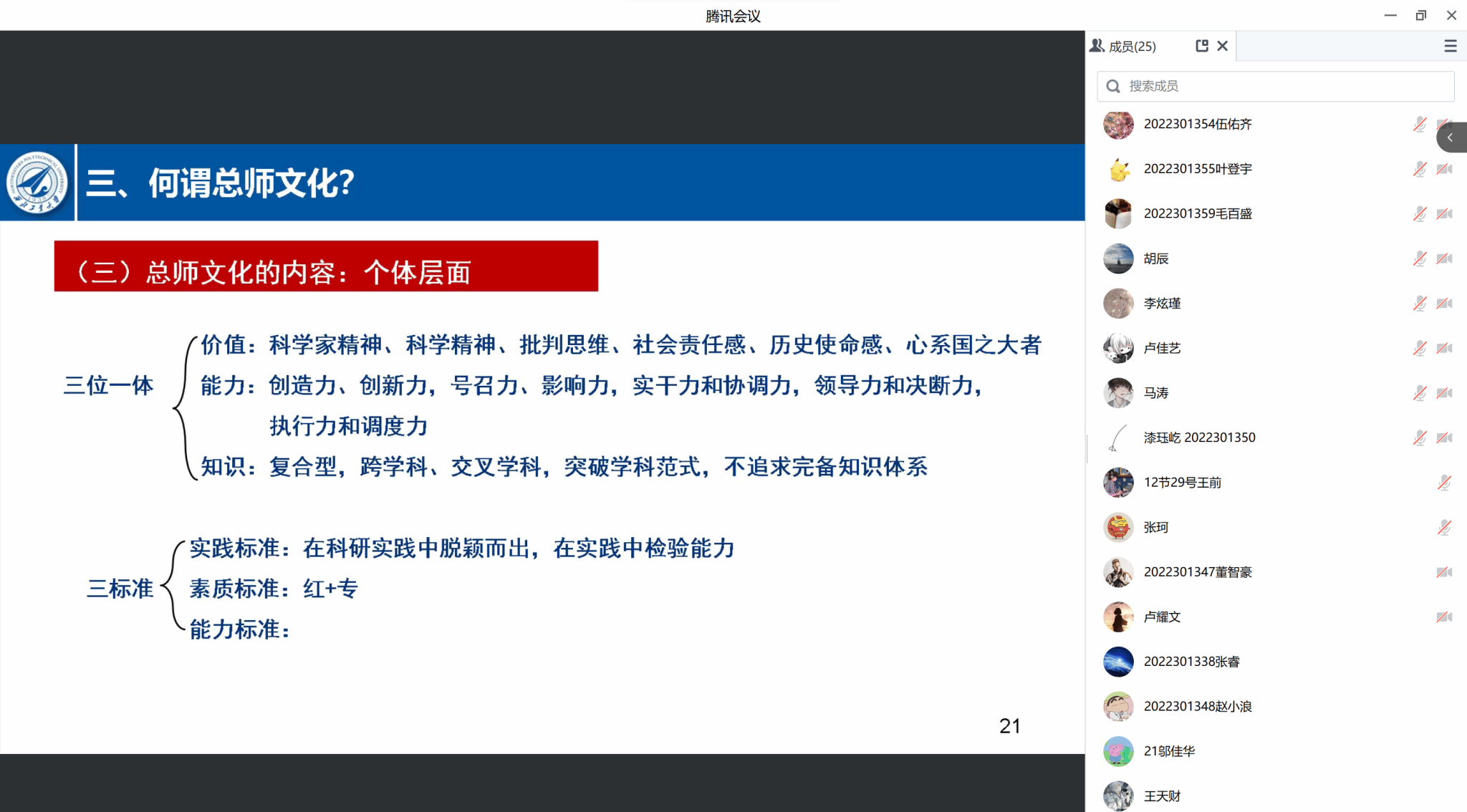Collapse sidebar using the left chevron arrow
1467x812 pixels.
coord(1451,137)
